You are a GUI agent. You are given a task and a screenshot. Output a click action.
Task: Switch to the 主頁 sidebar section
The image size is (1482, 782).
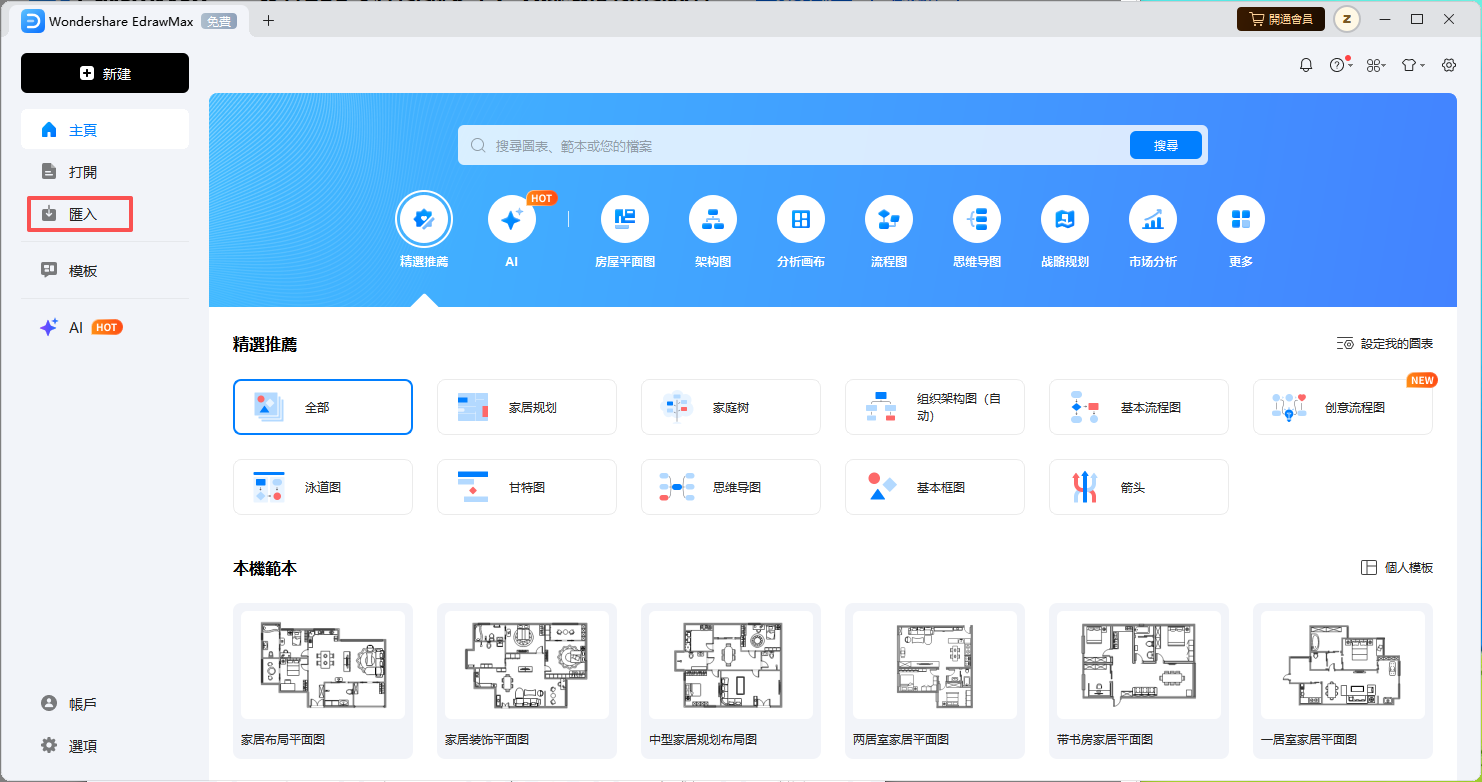click(104, 128)
